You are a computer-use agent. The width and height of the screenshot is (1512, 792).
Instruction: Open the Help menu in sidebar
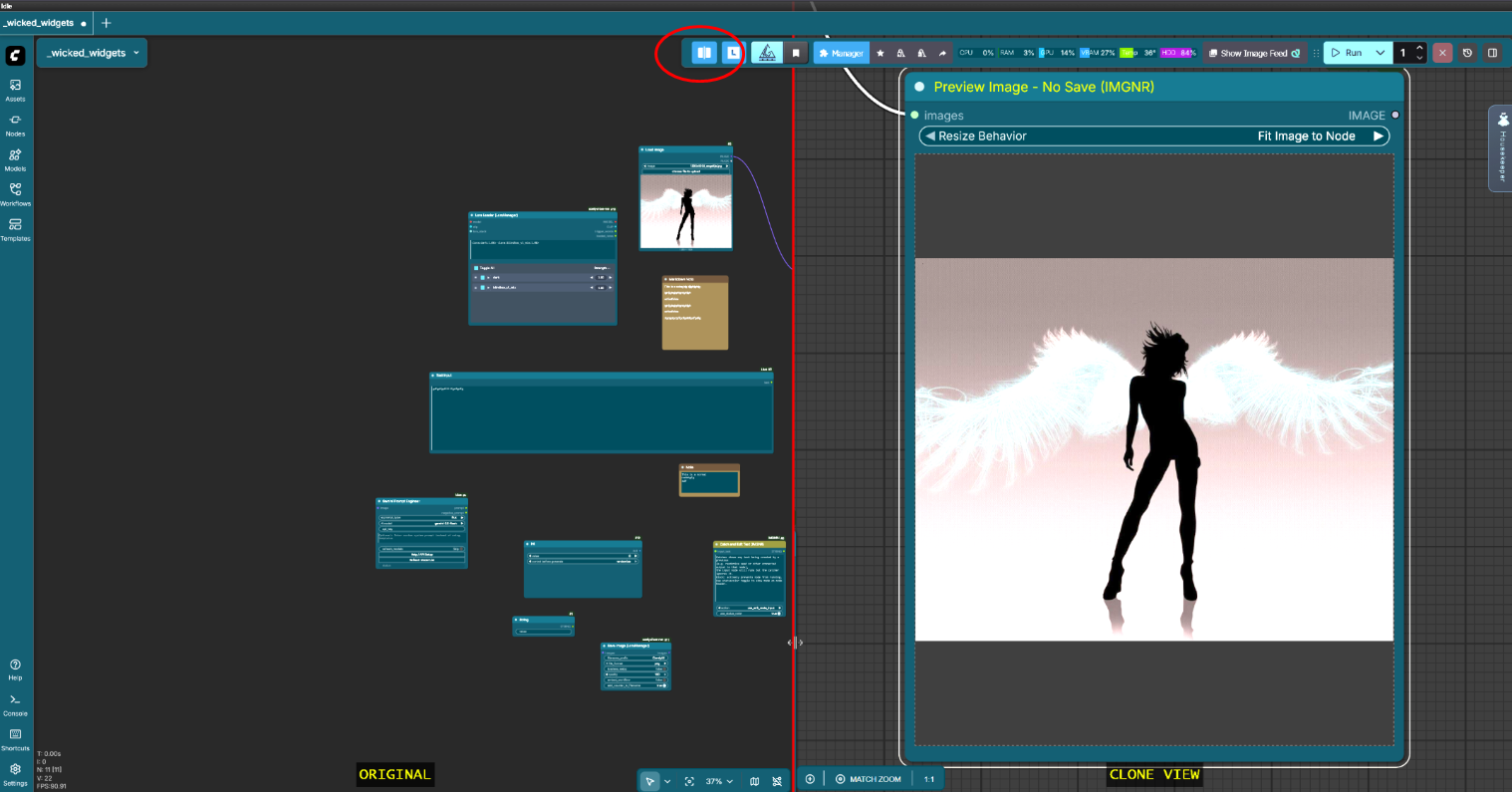15,668
